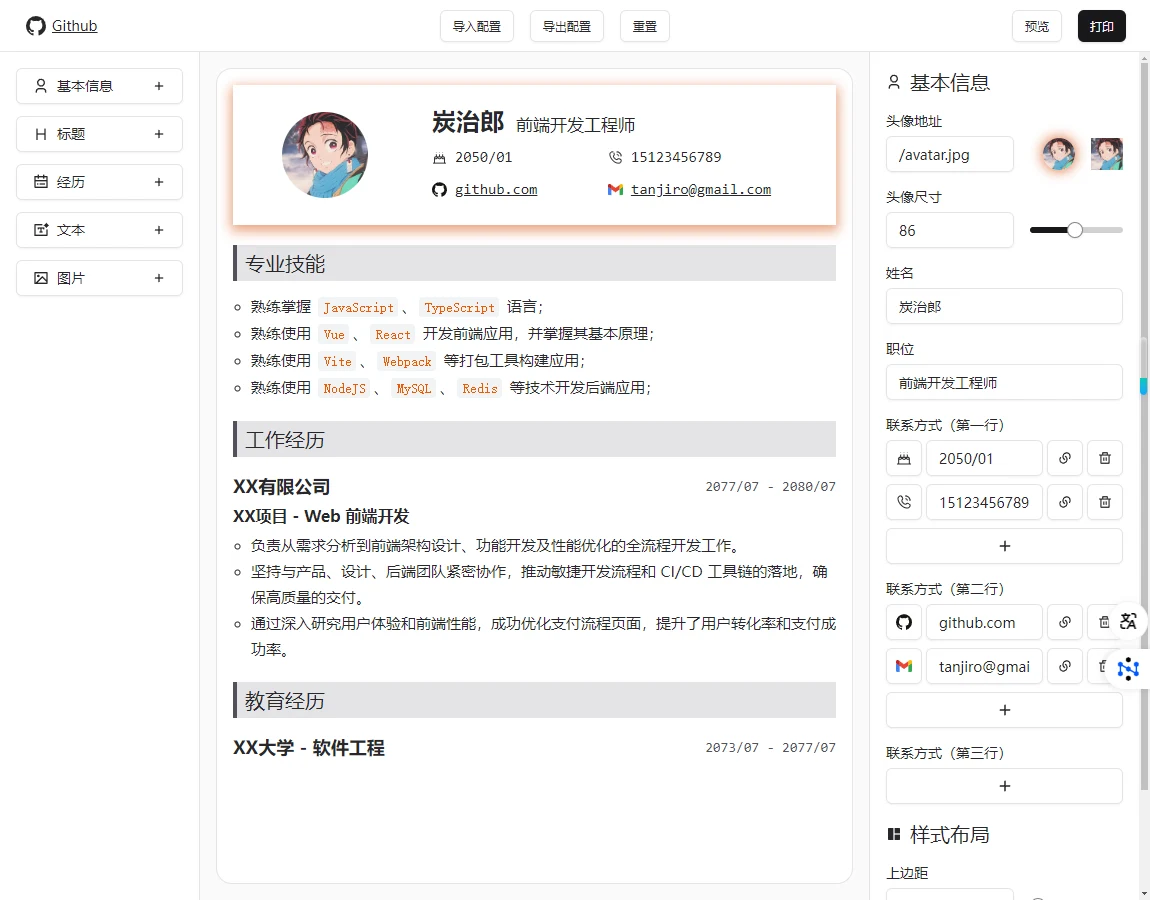Click the XX大学 - 软件工程 entry
The height and width of the screenshot is (900, 1150).
coord(309,748)
